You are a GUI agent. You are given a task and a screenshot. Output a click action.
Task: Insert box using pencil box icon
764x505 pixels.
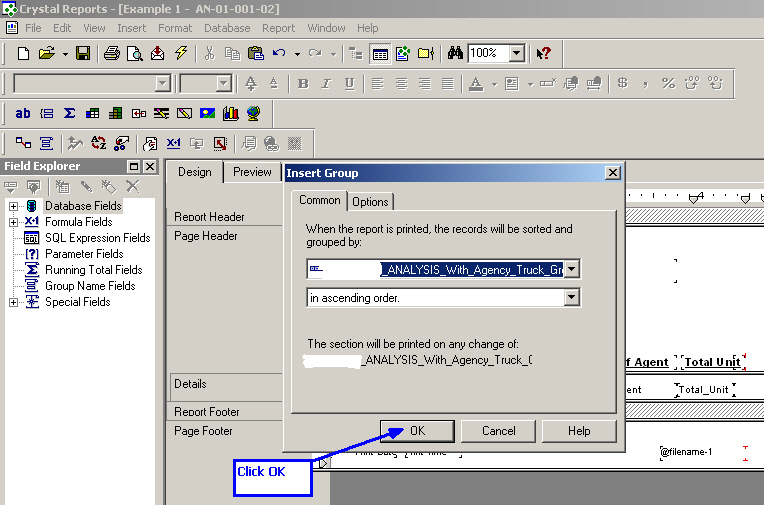click(184, 114)
